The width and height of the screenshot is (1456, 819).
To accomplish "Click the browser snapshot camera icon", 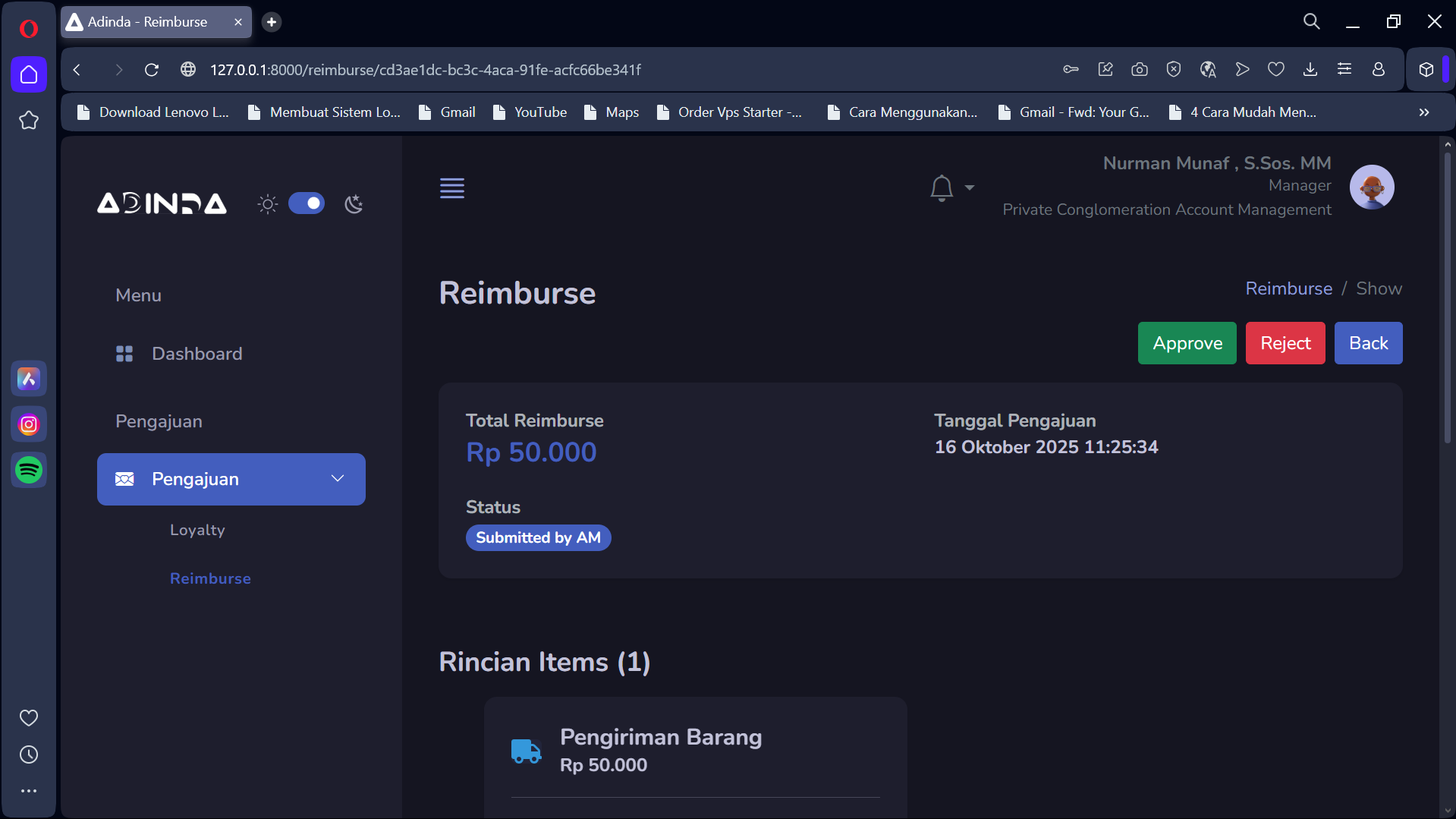I will pos(1139,70).
